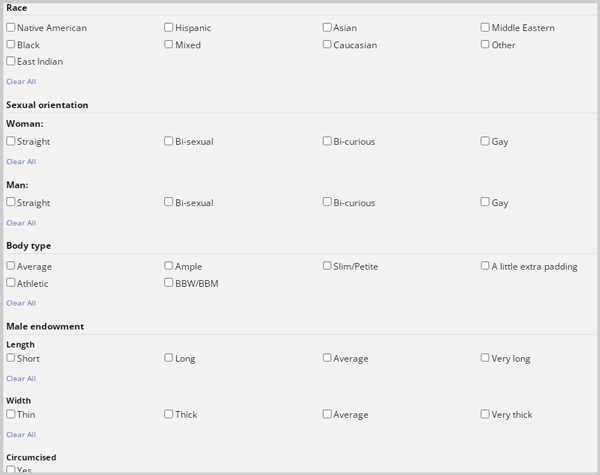
Task: Check the Ample body type checkbox
Action: 168,266
